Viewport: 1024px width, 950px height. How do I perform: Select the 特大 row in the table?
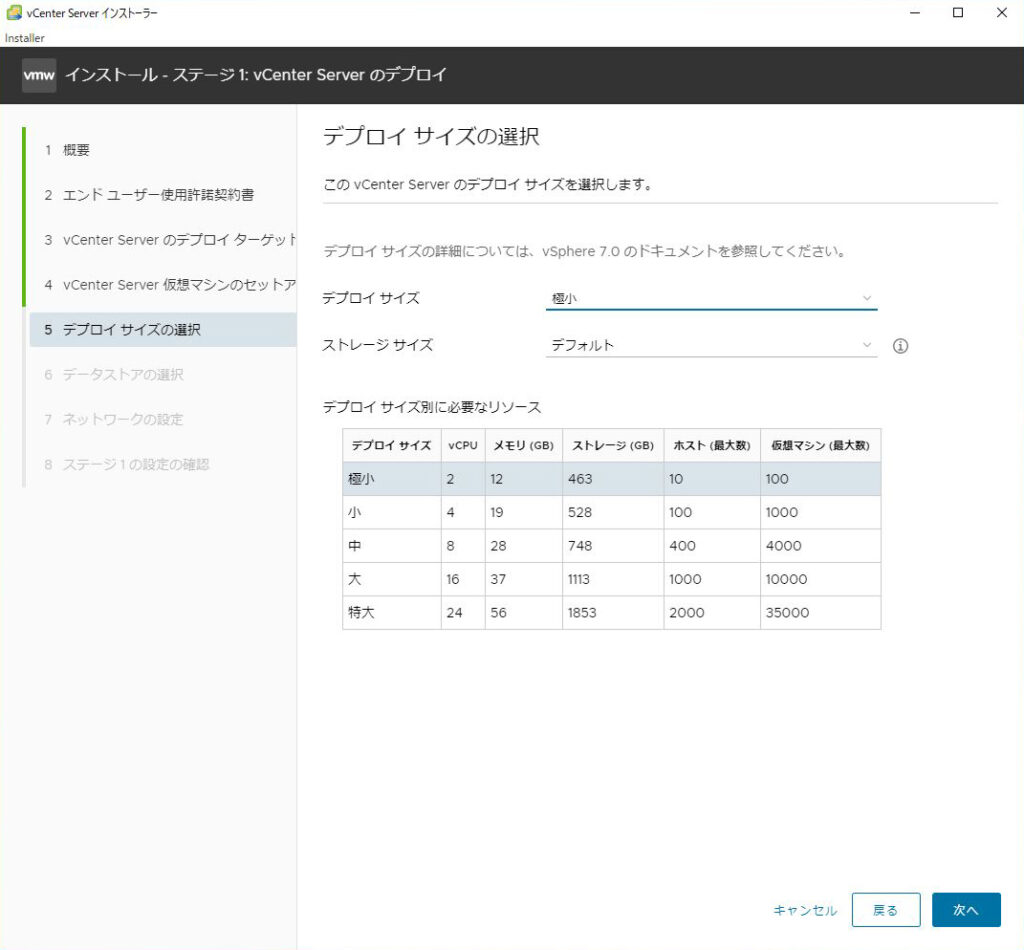click(x=611, y=612)
